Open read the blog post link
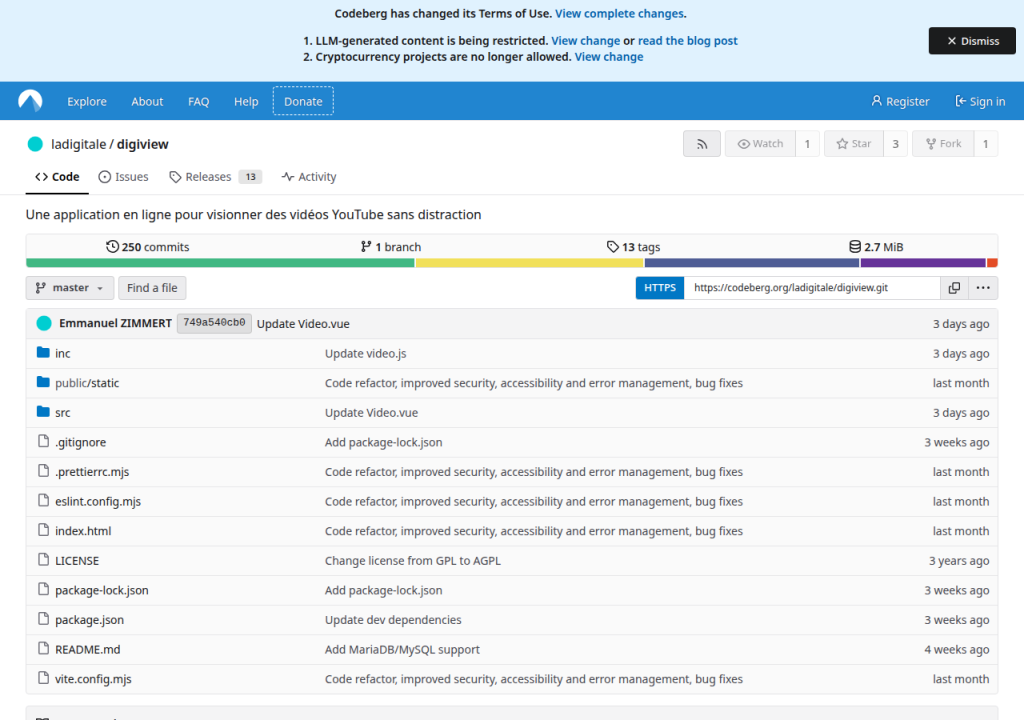 click(x=688, y=41)
